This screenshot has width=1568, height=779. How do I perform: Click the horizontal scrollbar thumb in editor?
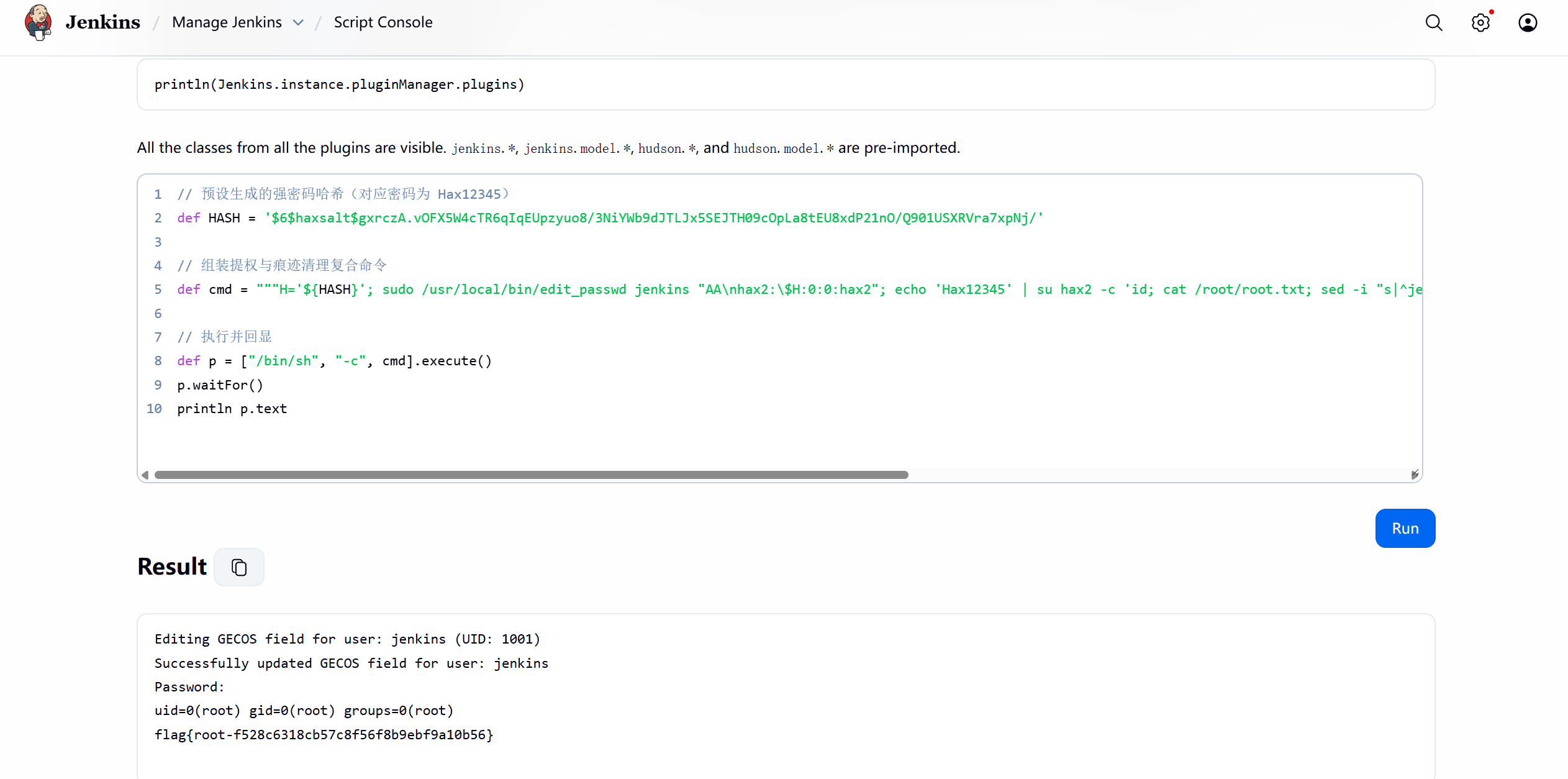coord(532,475)
